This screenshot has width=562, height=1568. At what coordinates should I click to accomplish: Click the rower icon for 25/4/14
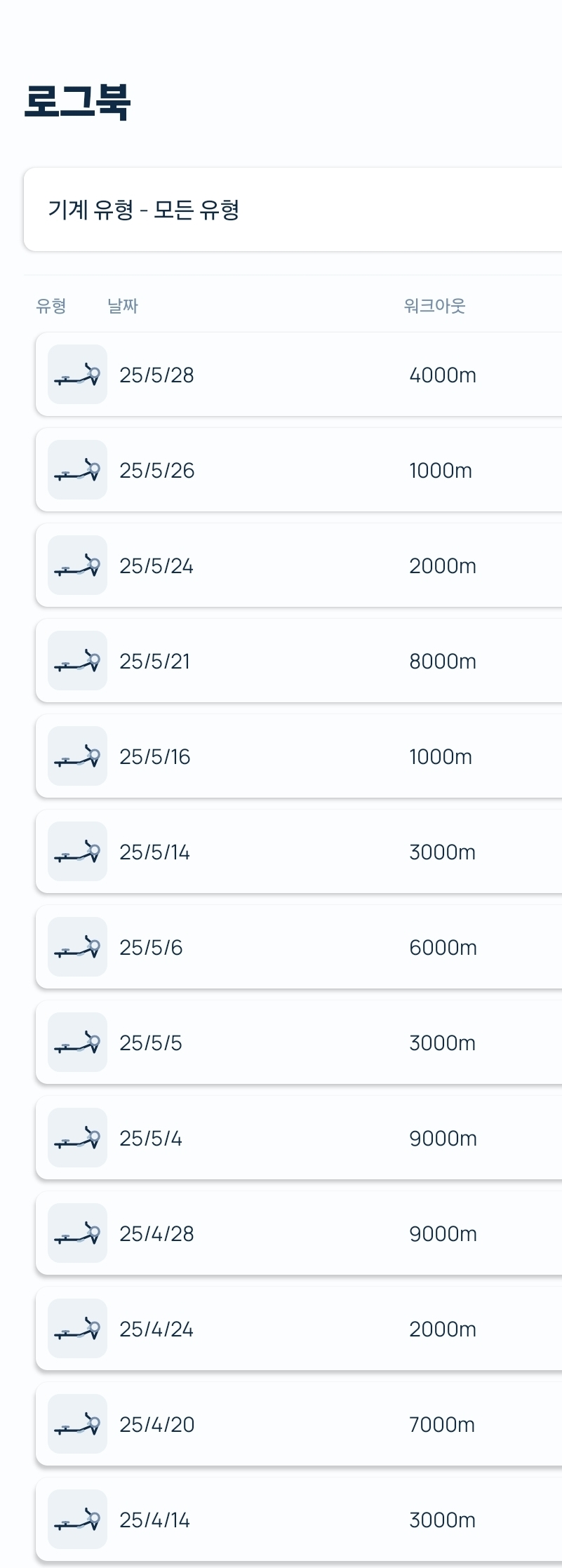pyautogui.click(x=77, y=1520)
